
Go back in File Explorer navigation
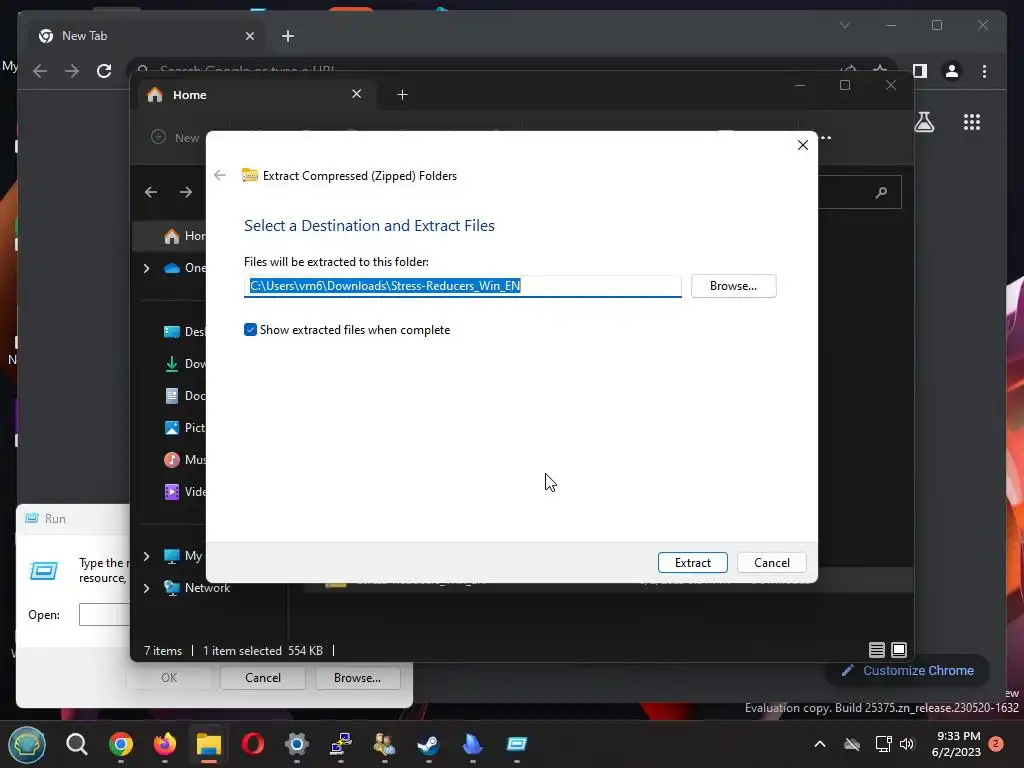click(151, 192)
